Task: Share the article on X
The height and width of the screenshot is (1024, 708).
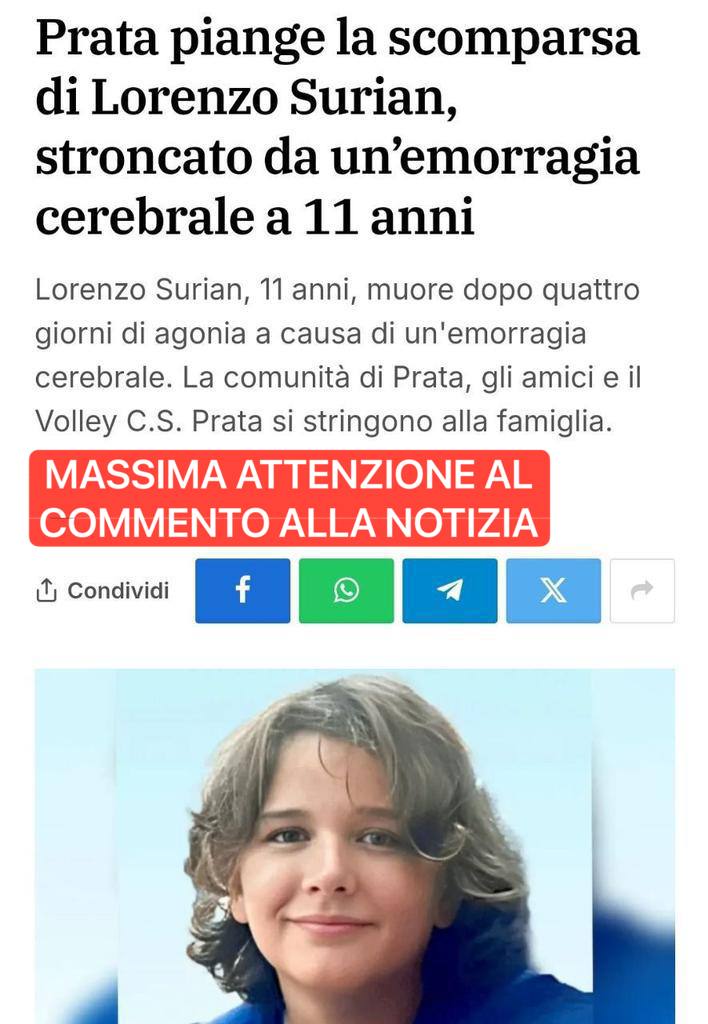Action: 553,590
